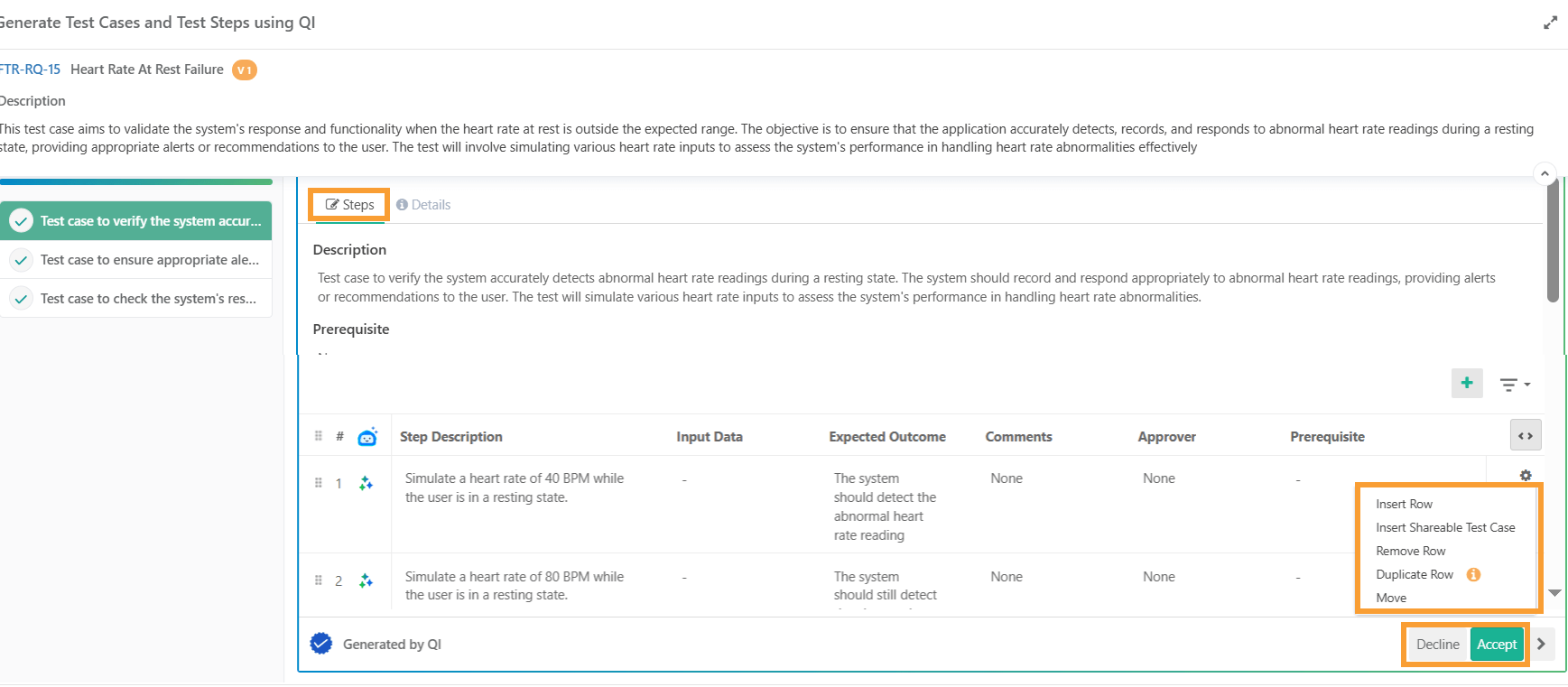Click the drag handle of step 2

click(x=318, y=580)
